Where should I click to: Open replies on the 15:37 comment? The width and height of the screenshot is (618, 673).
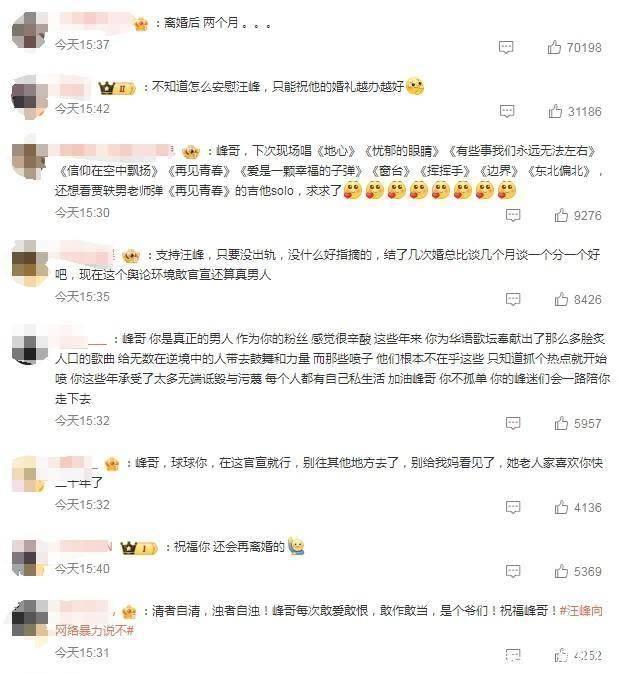[506, 47]
